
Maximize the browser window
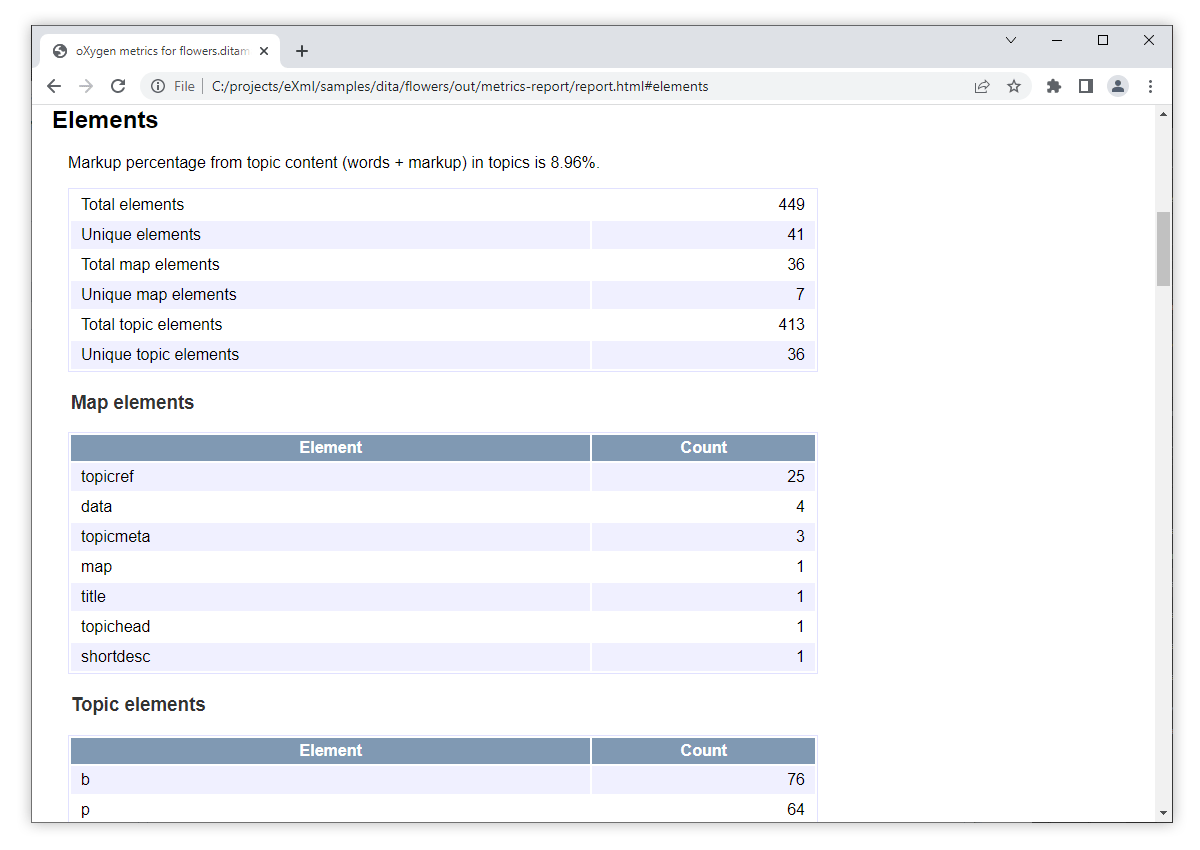click(x=1103, y=40)
